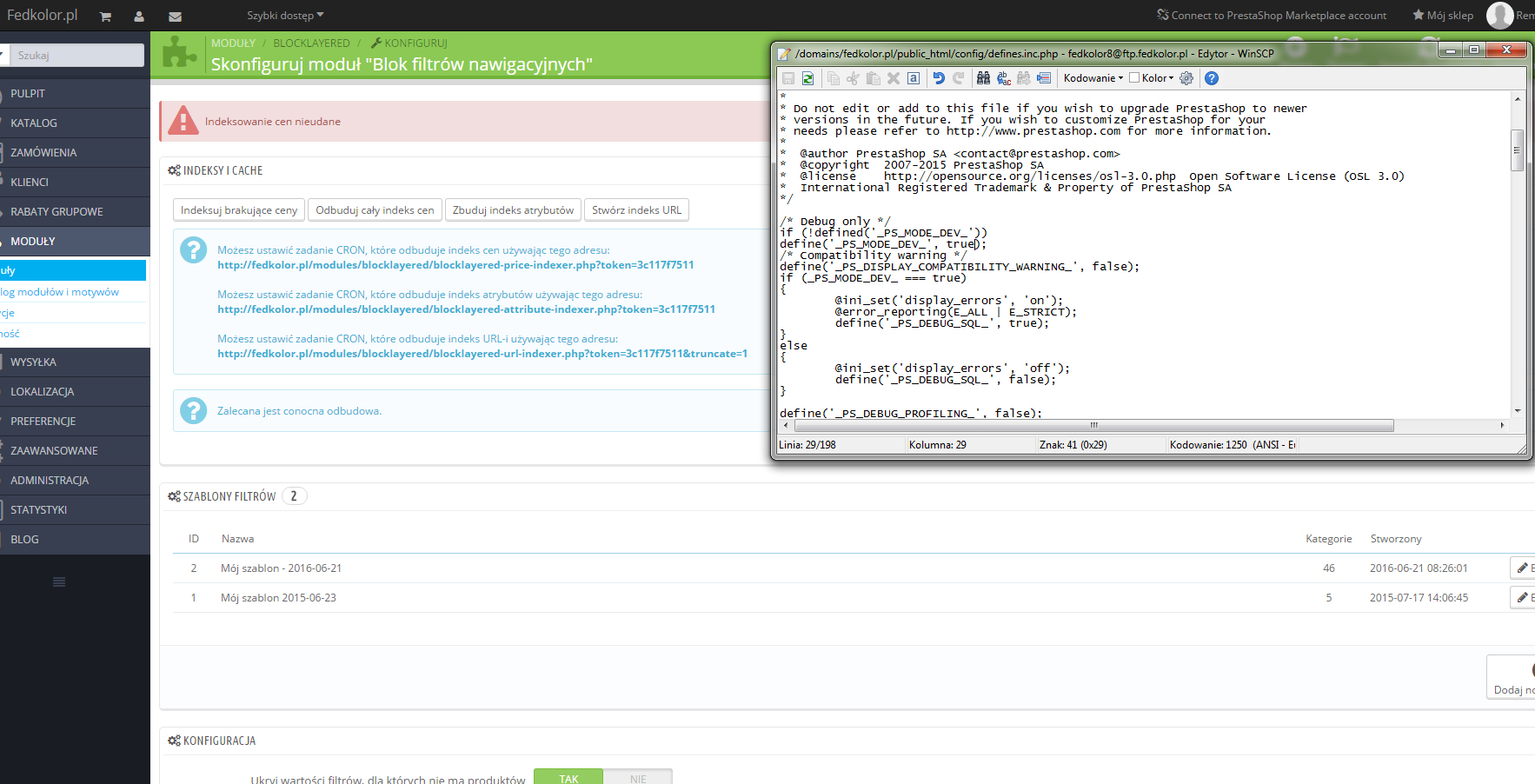
Task: Click the paste icon in WinSCP editor toolbar
Action: 874,78
